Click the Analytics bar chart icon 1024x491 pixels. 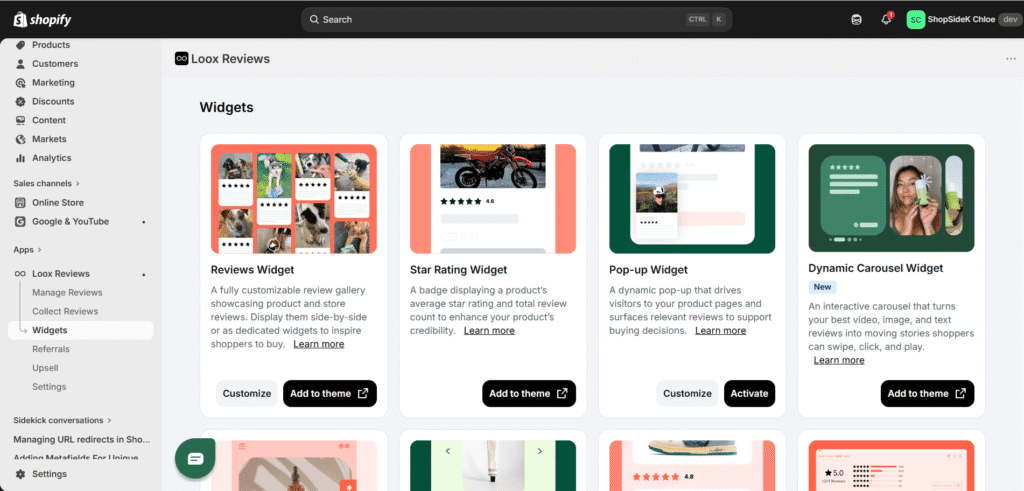point(20,158)
